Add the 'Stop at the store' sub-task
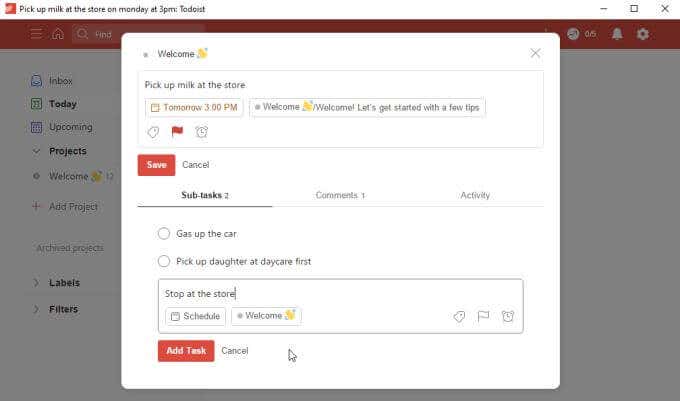The image size is (680, 401). (186, 351)
